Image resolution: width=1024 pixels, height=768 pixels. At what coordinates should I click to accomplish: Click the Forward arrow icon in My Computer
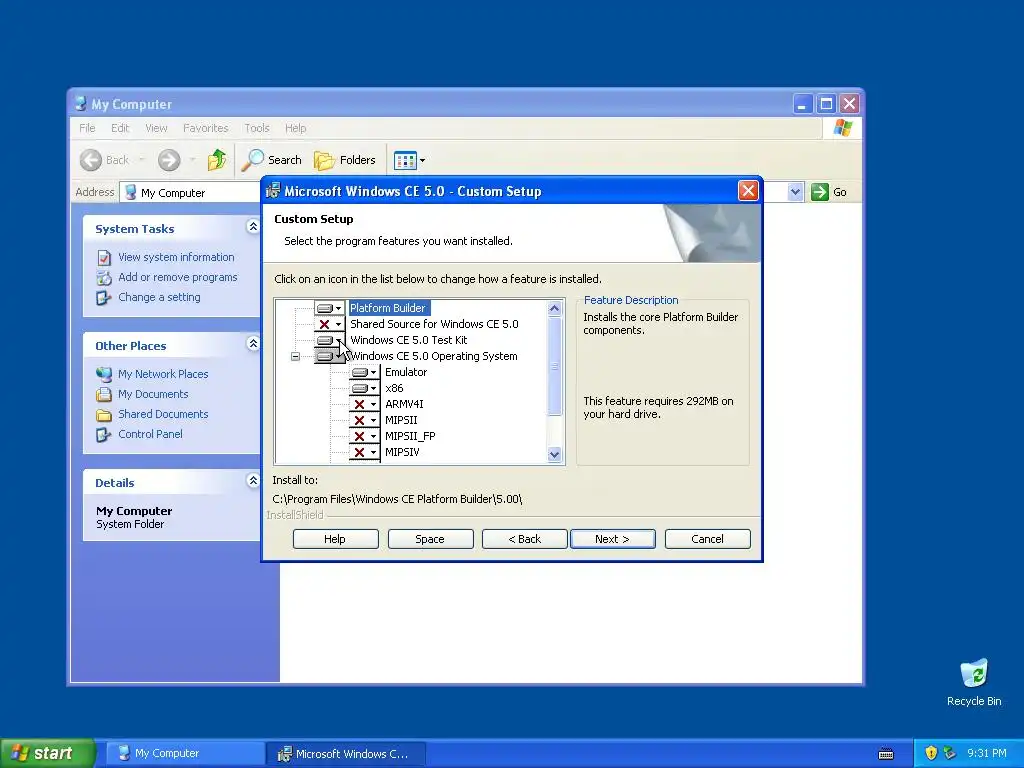tap(168, 160)
